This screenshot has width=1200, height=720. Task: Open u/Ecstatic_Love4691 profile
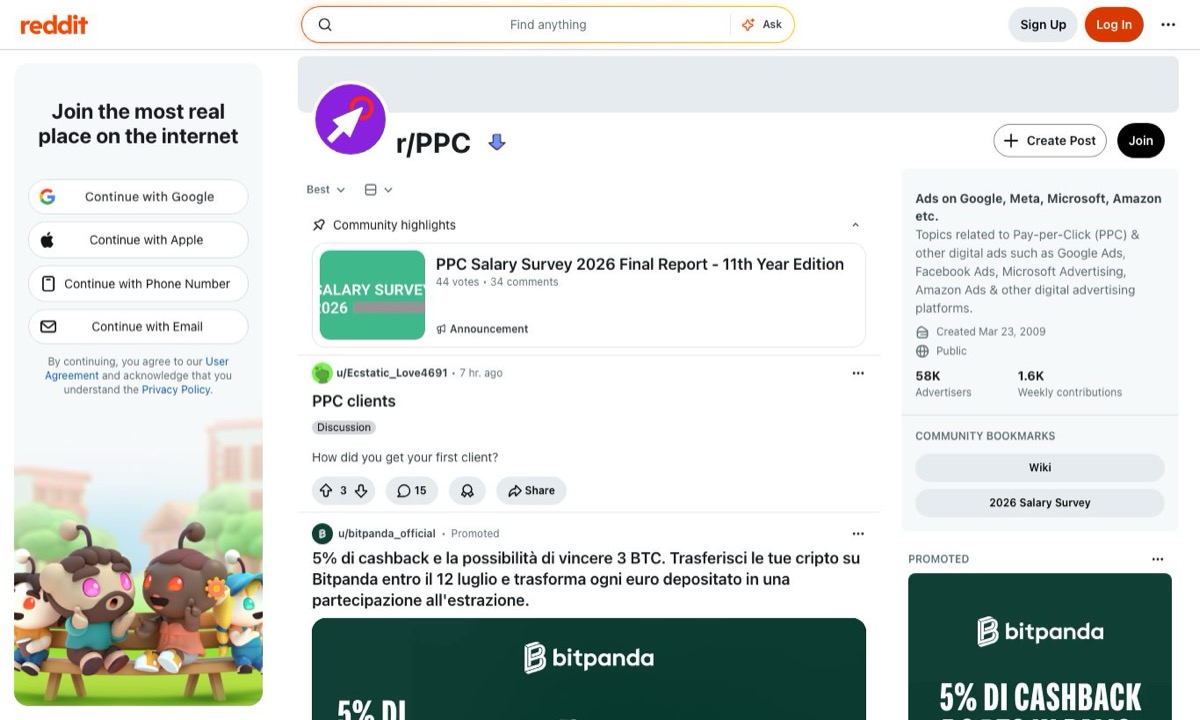tap(392, 373)
